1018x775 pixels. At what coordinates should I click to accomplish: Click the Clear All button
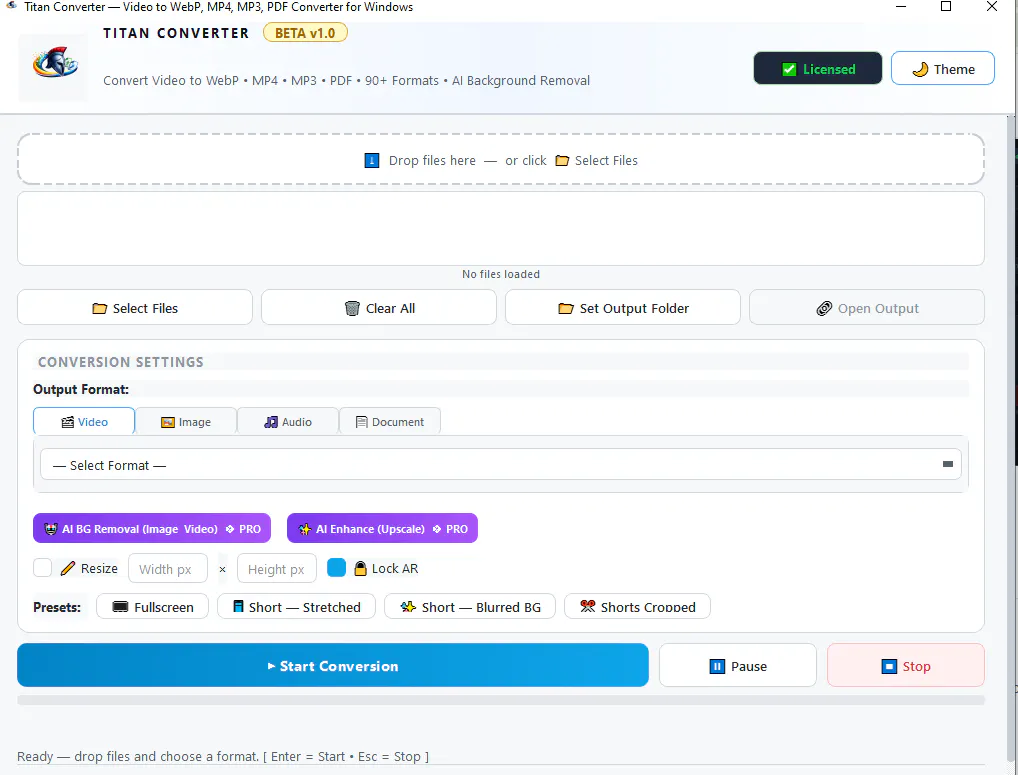tap(379, 308)
